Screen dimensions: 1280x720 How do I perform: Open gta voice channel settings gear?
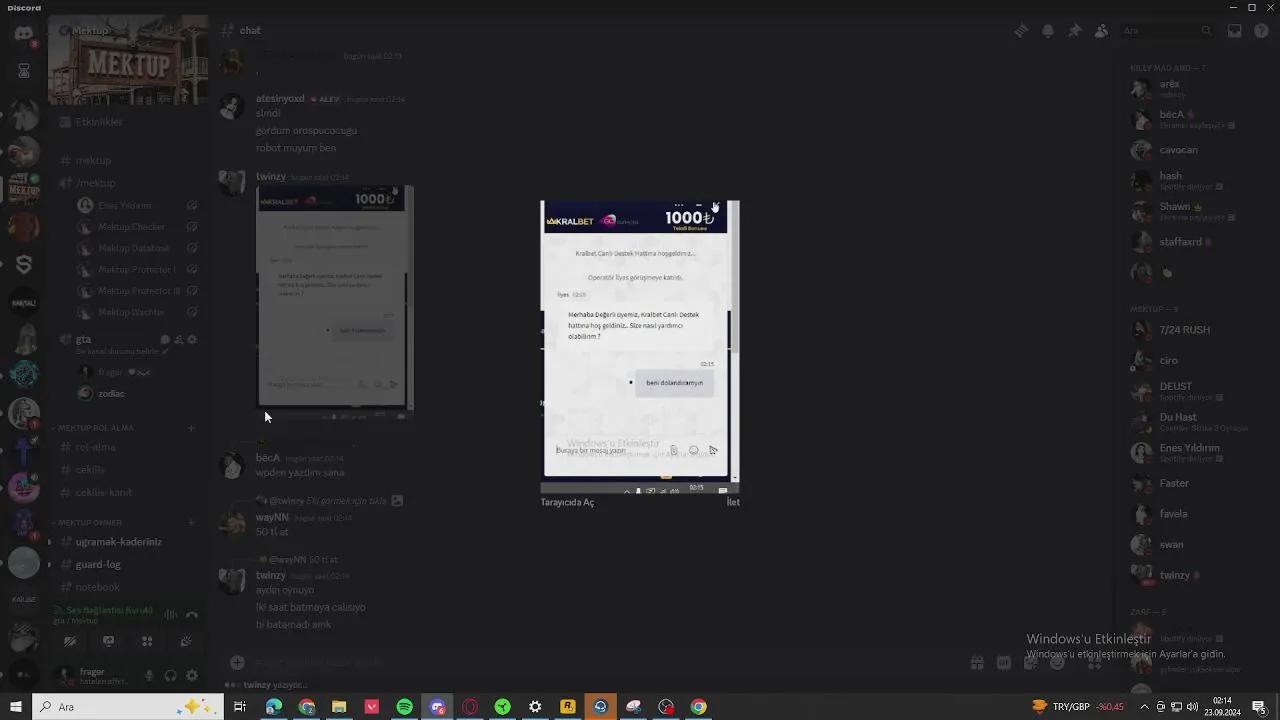[x=192, y=340]
